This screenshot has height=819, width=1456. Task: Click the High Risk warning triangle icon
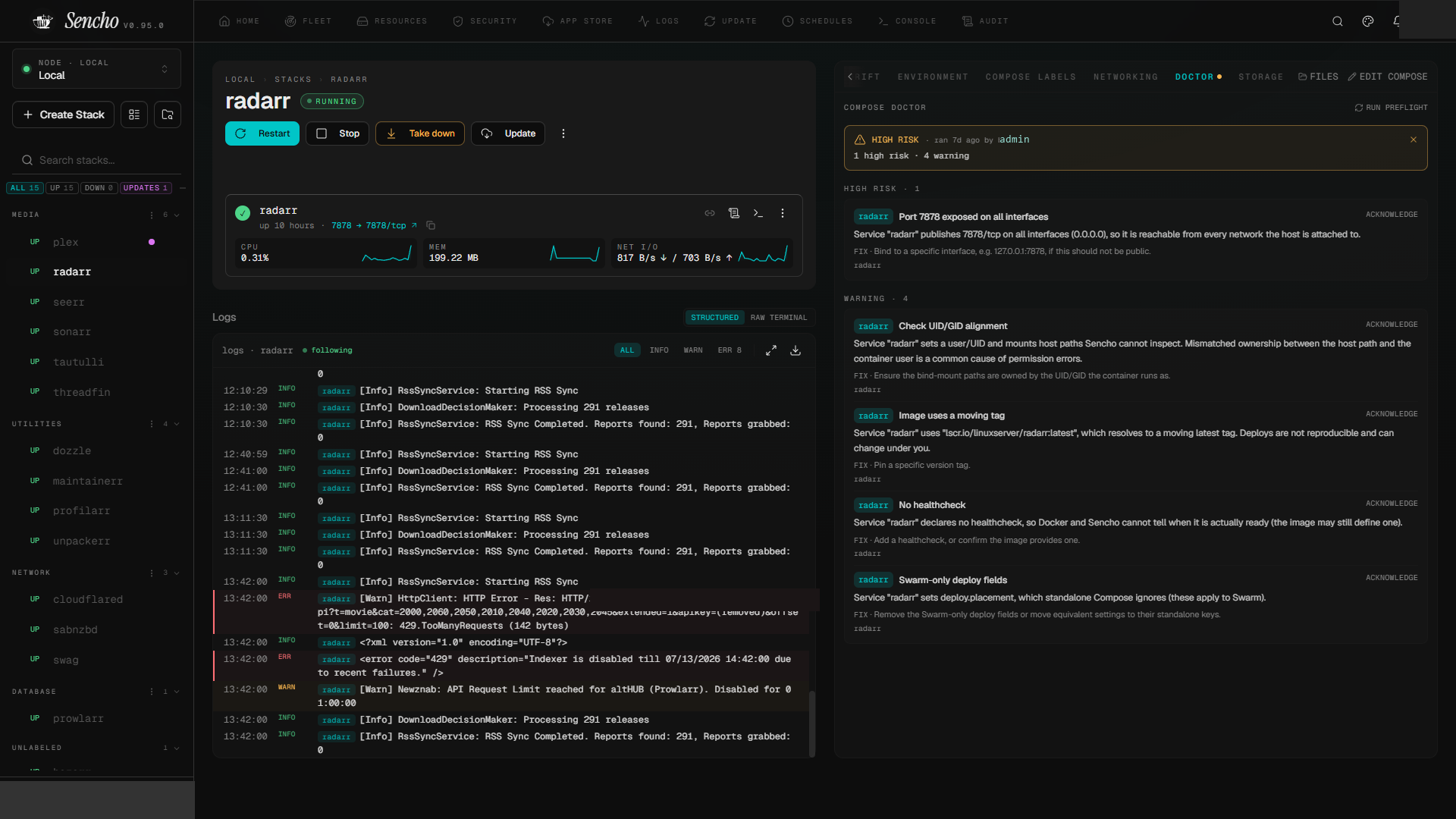[x=860, y=140]
